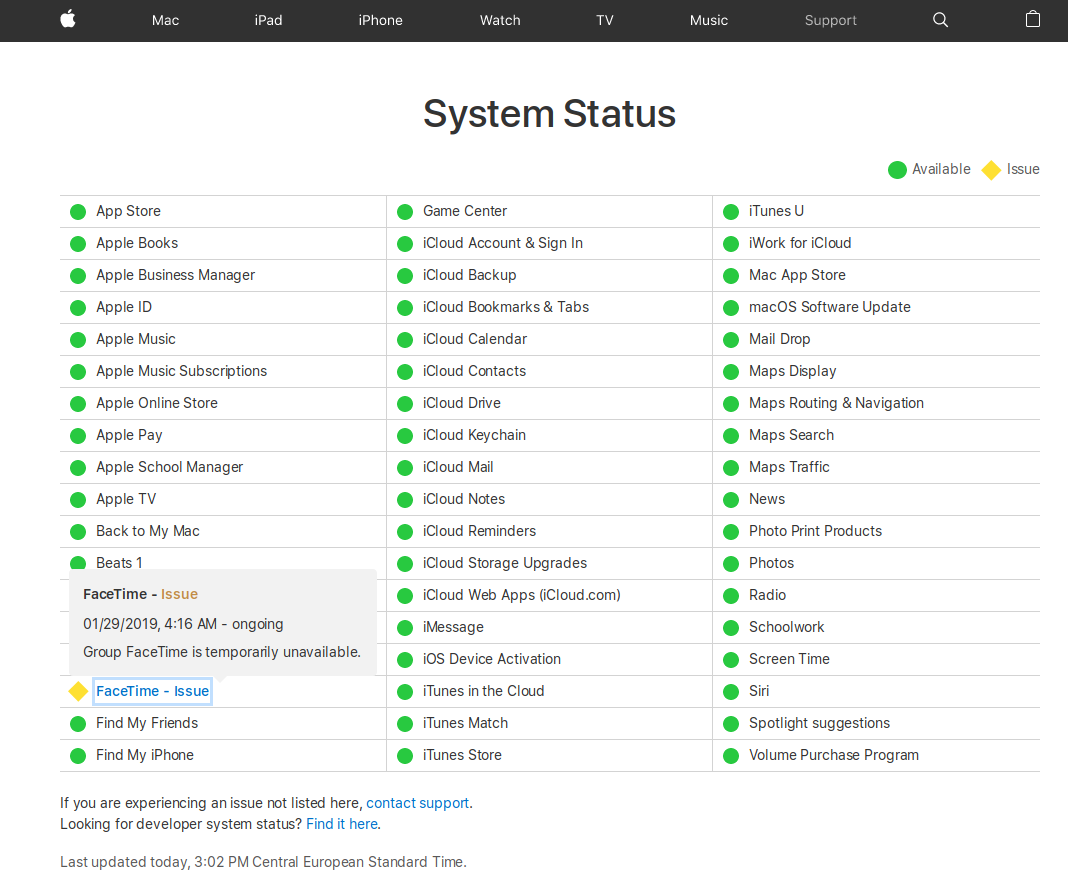1068x887 pixels.
Task: Open the iPad menu
Action: coord(268,20)
